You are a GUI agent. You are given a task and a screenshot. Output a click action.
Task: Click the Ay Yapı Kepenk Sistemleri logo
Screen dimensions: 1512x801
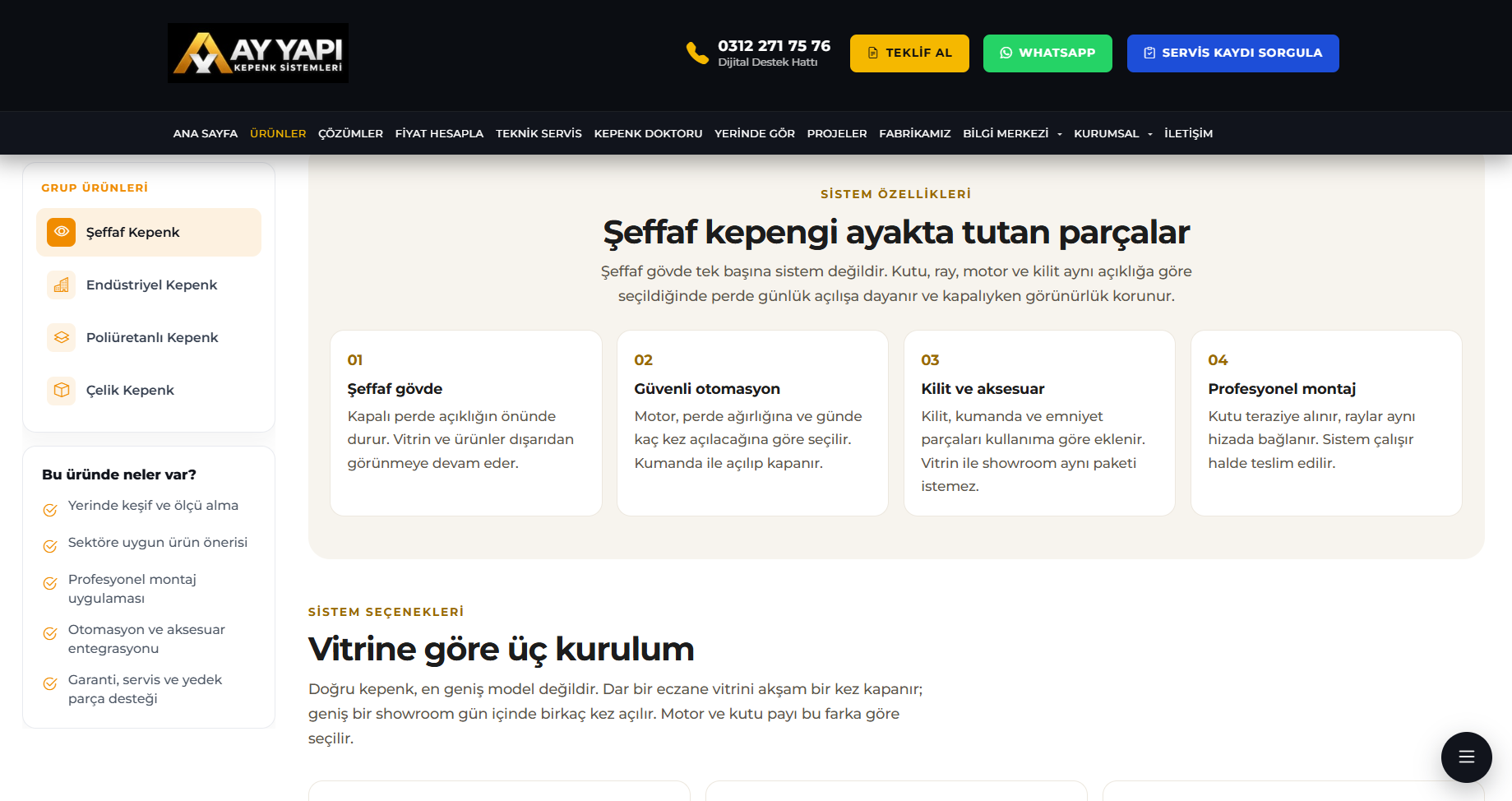(x=258, y=53)
